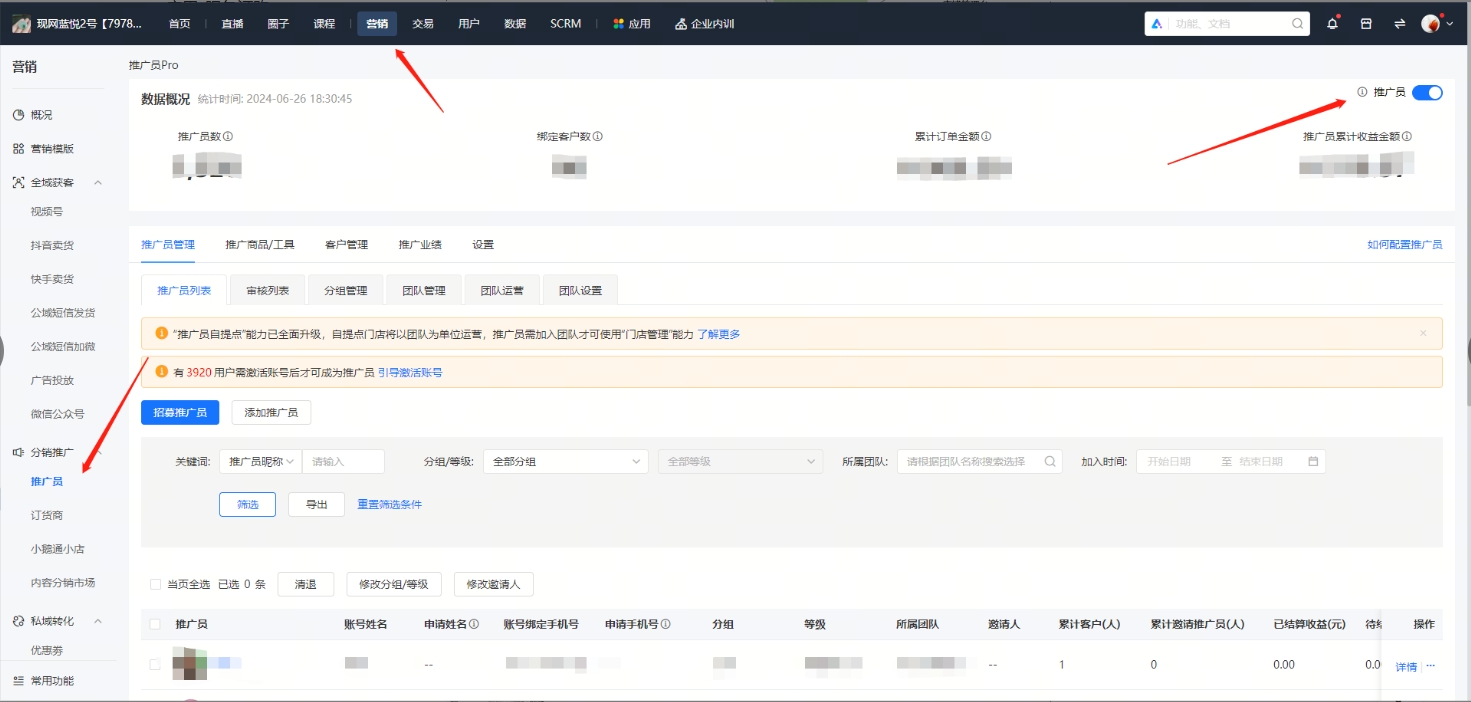Open the user avatar menu

click(x=1432, y=22)
